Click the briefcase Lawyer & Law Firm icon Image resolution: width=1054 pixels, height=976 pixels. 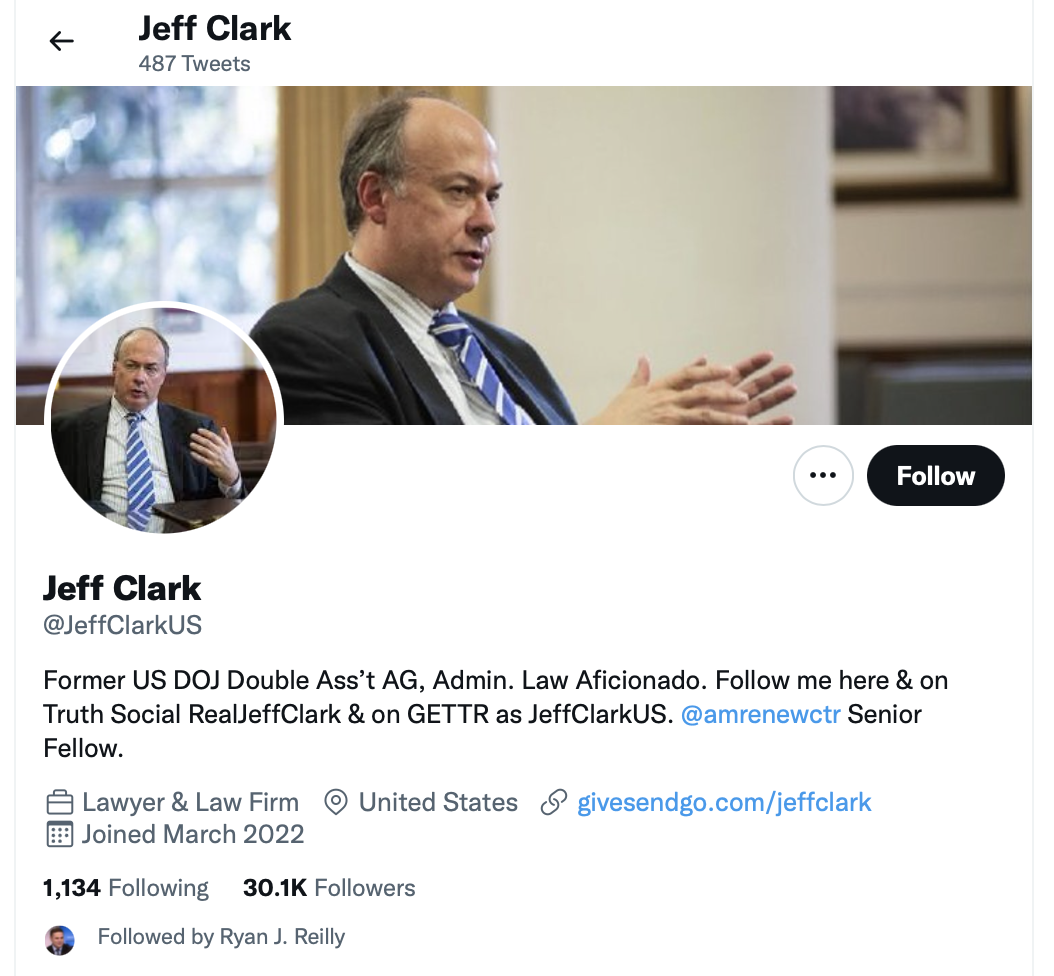coord(59,803)
